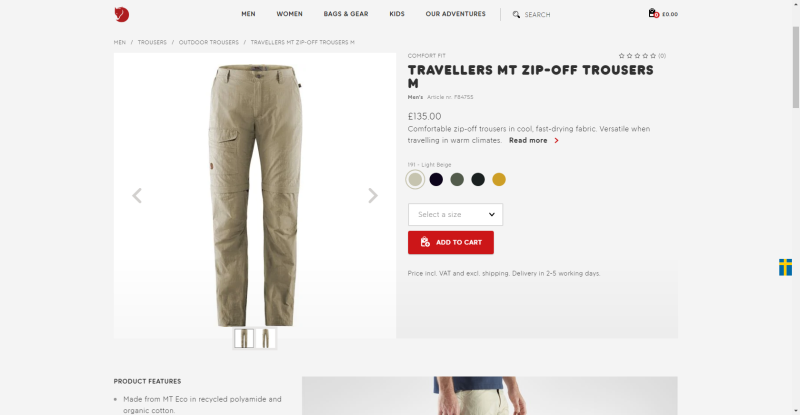Image resolution: width=800 pixels, height=415 pixels.
Task: Open the Select a size dropdown
Action: click(455, 214)
